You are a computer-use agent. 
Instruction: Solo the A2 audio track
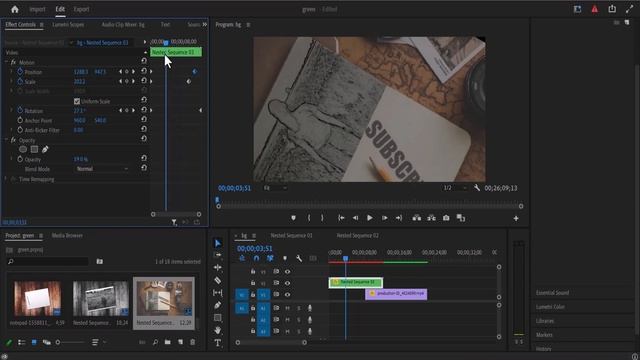click(x=298, y=320)
